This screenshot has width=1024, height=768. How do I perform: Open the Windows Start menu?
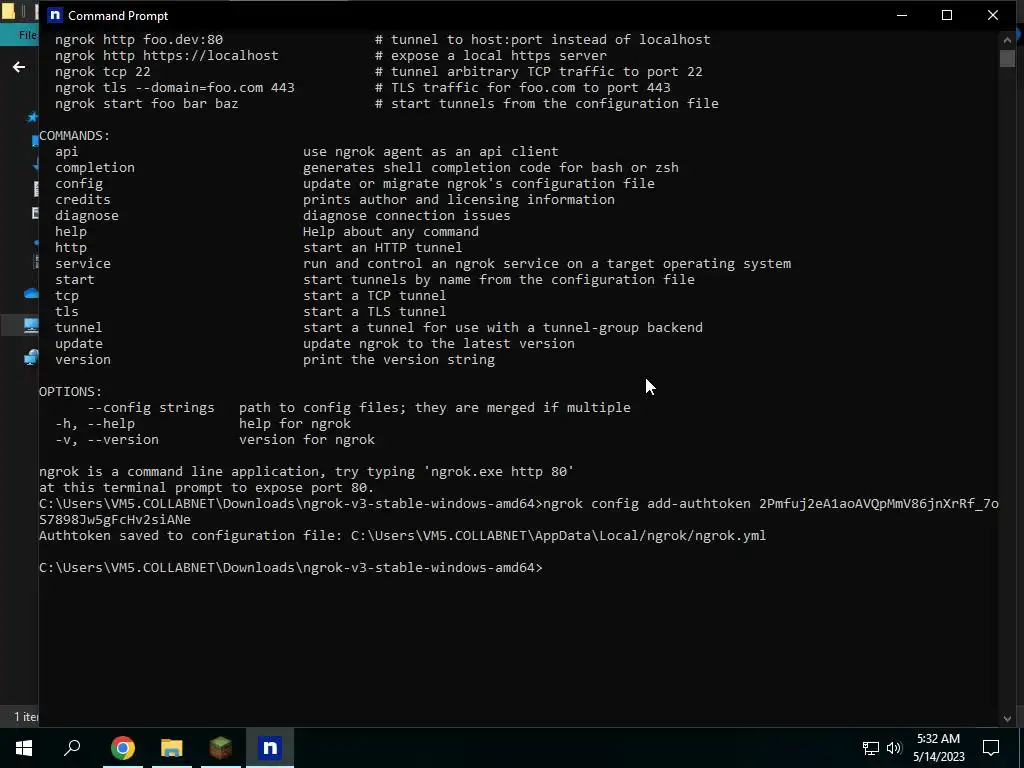coord(24,748)
